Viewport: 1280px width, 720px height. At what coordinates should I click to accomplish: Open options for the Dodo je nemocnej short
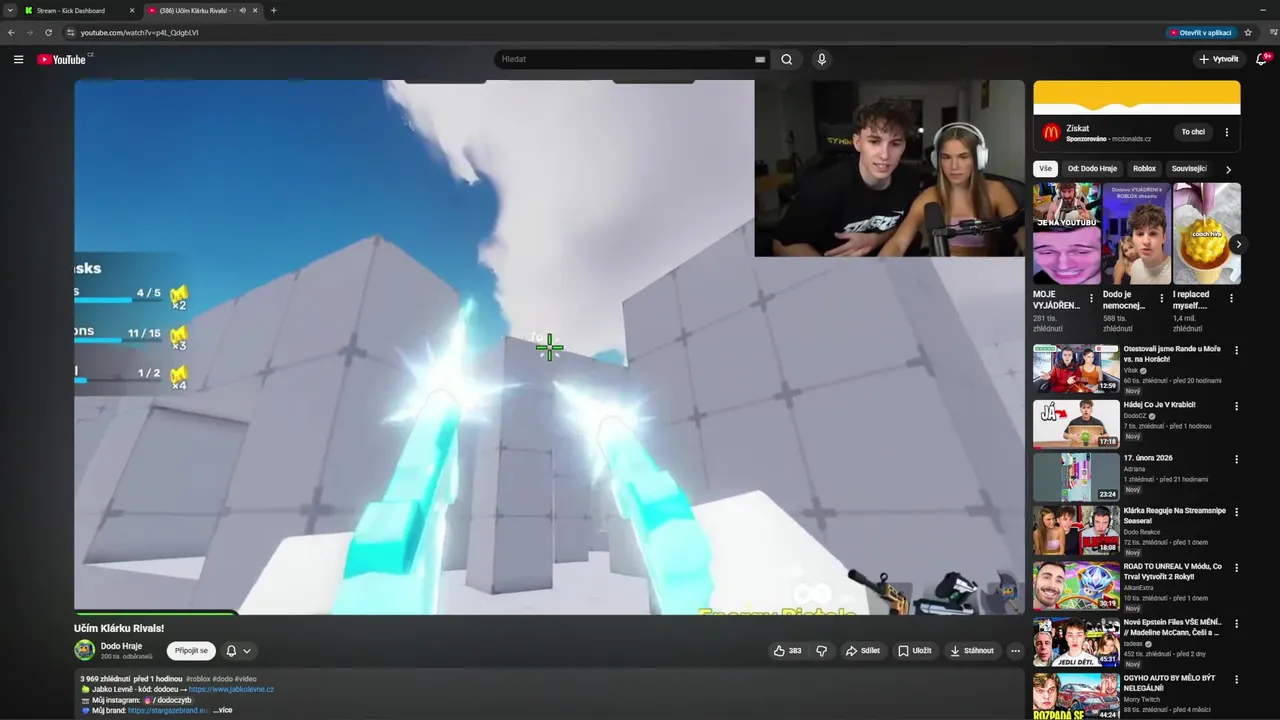click(x=1161, y=298)
